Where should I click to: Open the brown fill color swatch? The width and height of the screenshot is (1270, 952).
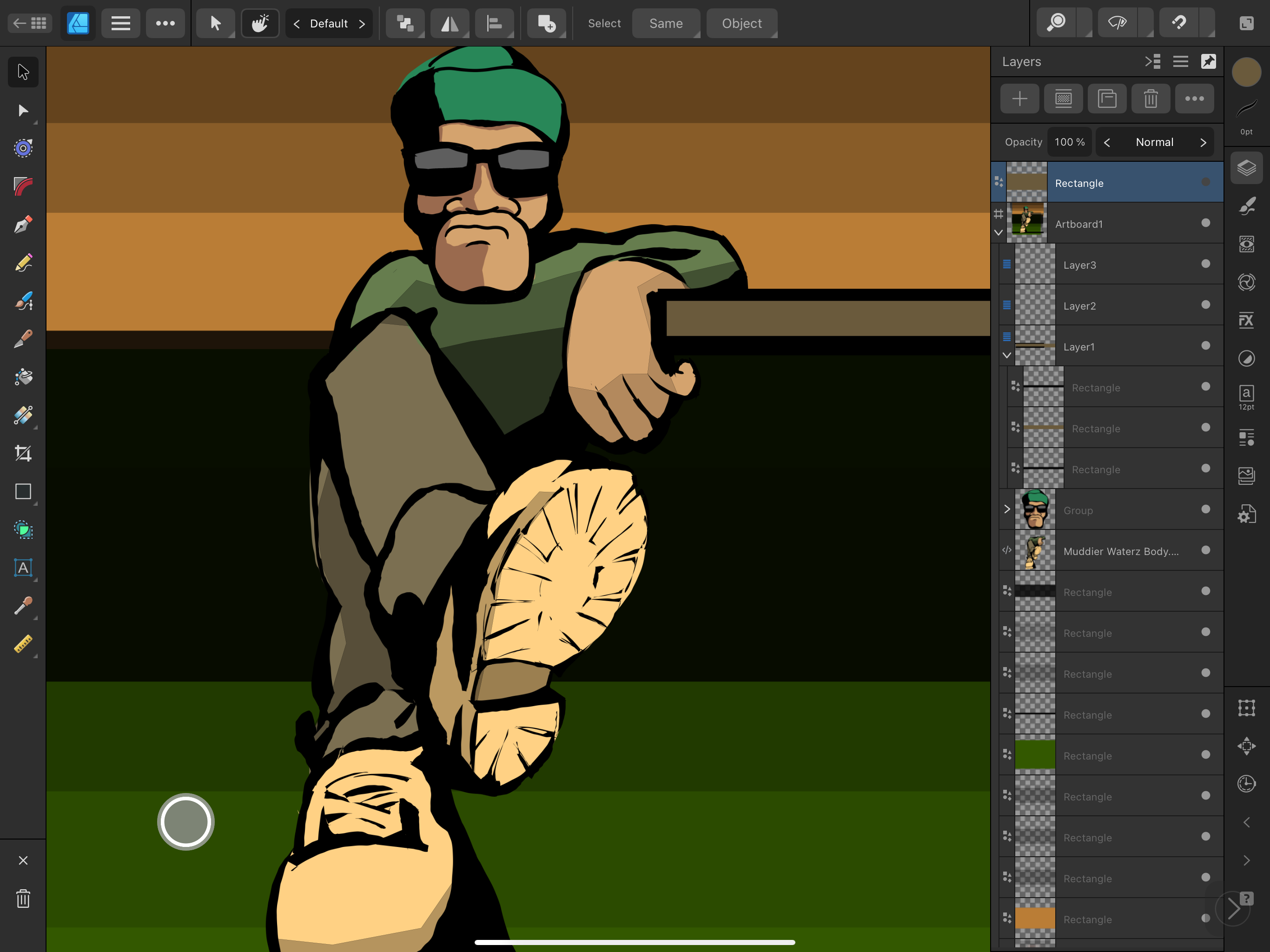[x=1246, y=73]
